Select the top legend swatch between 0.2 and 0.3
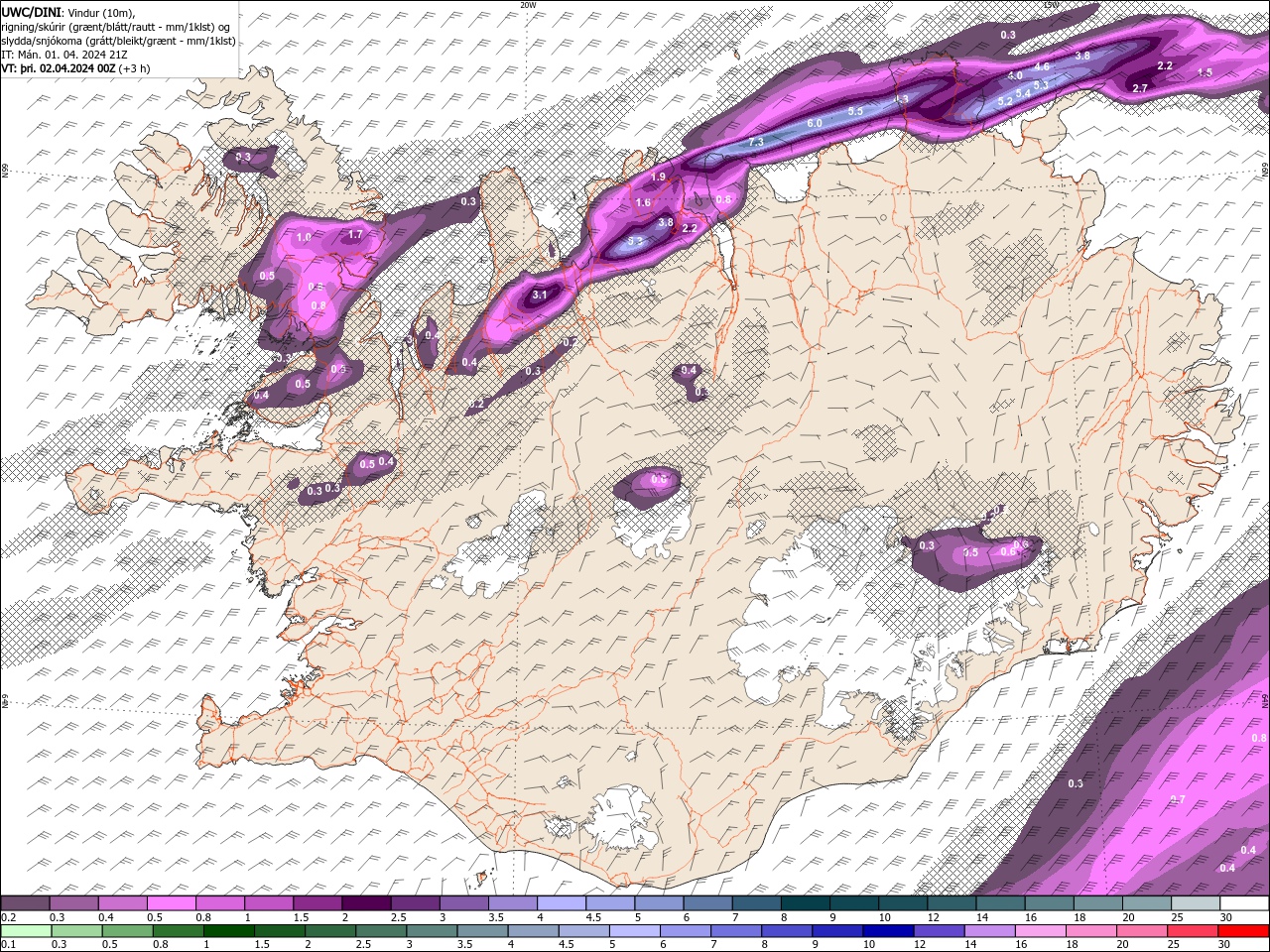This screenshot has width=1270, height=952. (x=25, y=903)
